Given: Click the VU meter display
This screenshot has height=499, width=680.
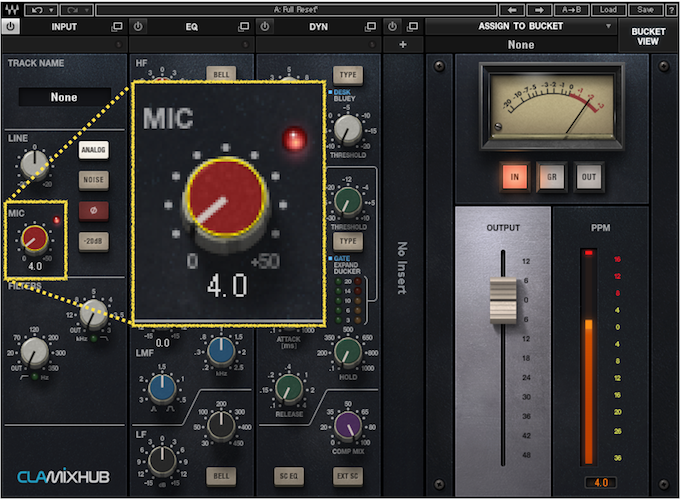Looking at the screenshot, I should (x=552, y=106).
